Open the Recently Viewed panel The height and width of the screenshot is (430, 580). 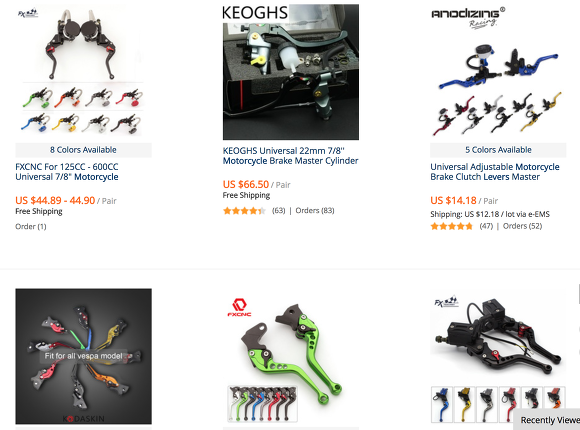pos(547,420)
